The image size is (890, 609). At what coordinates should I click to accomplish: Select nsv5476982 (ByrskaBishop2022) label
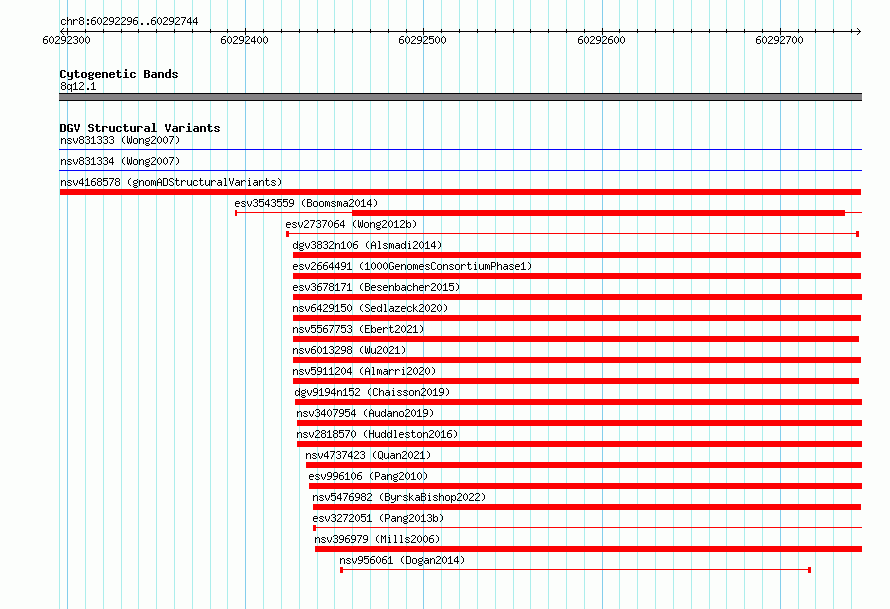pyautogui.click(x=399, y=497)
